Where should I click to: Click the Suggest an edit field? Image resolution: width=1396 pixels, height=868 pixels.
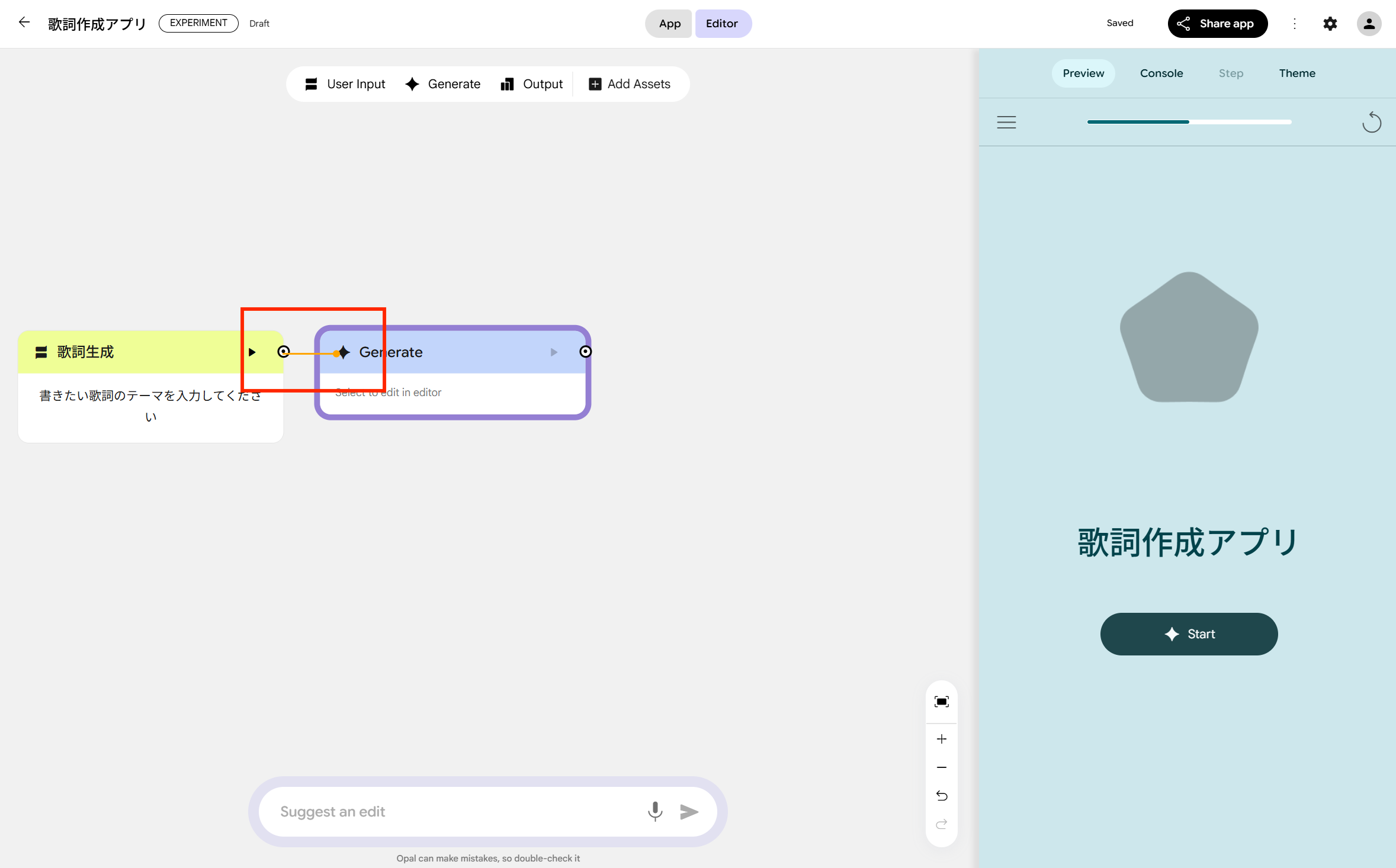pyautogui.click(x=456, y=812)
